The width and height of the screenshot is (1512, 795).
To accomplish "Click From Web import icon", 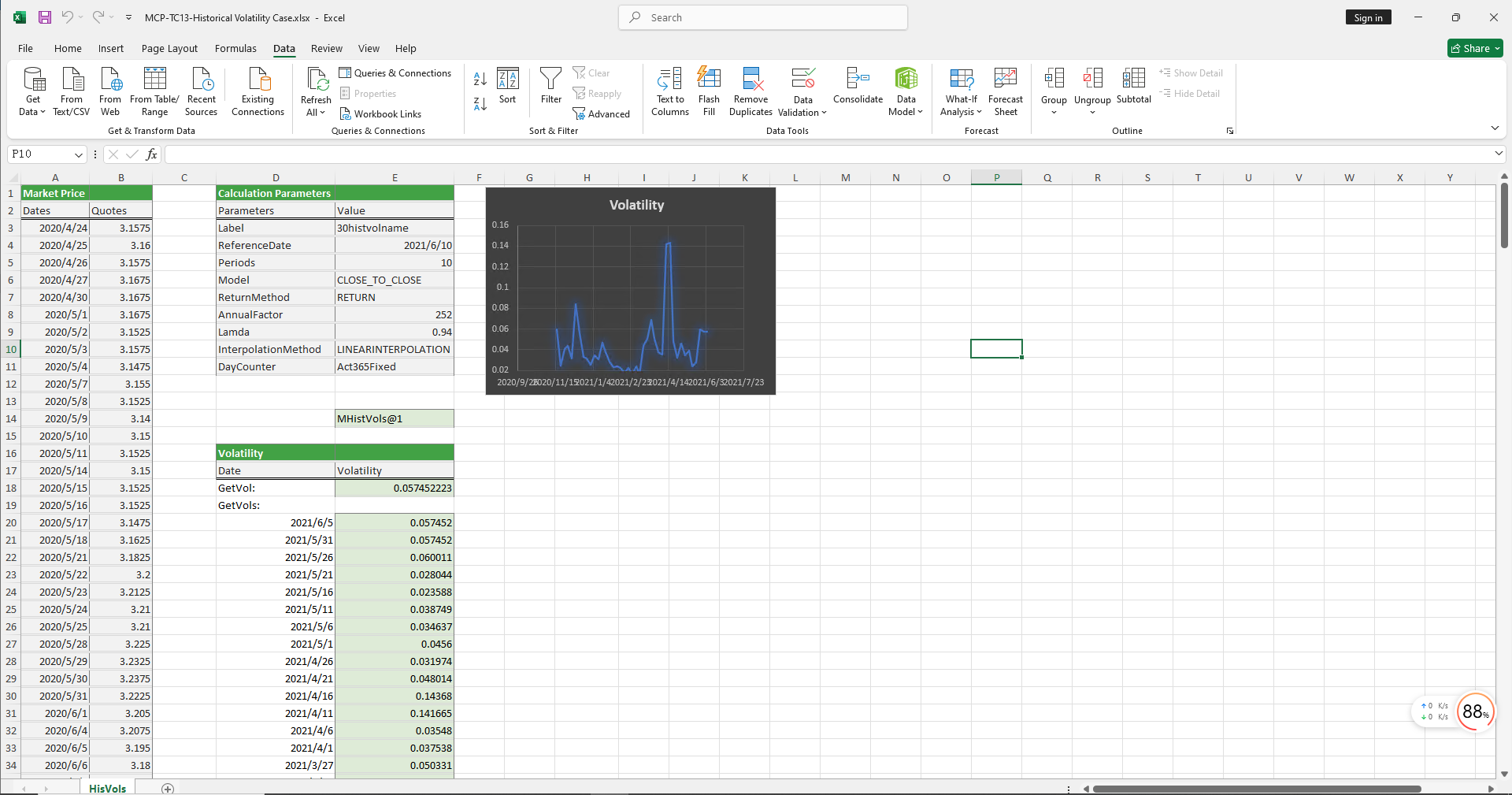I will click(110, 91).
